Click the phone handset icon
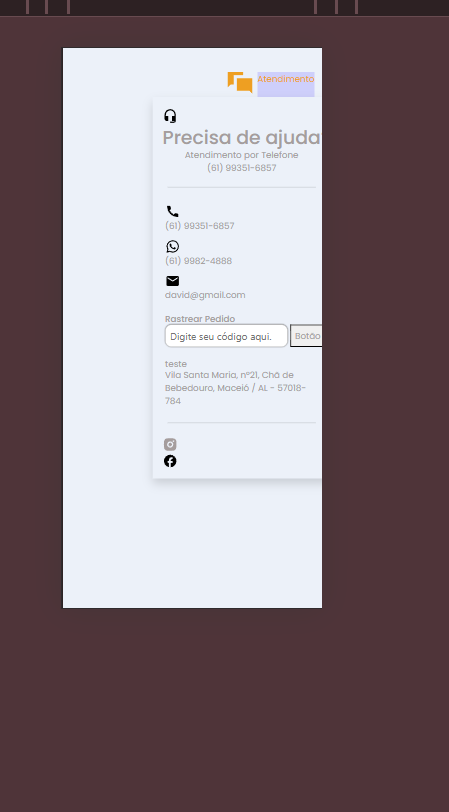 (172, 211)
